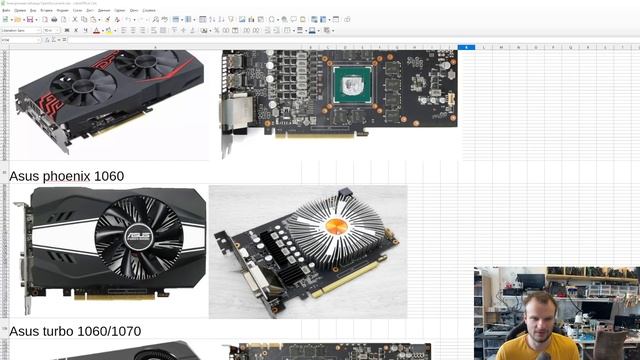The image size is (640, 360).
Task: Insert a pivot table
Action: [261, 20]
